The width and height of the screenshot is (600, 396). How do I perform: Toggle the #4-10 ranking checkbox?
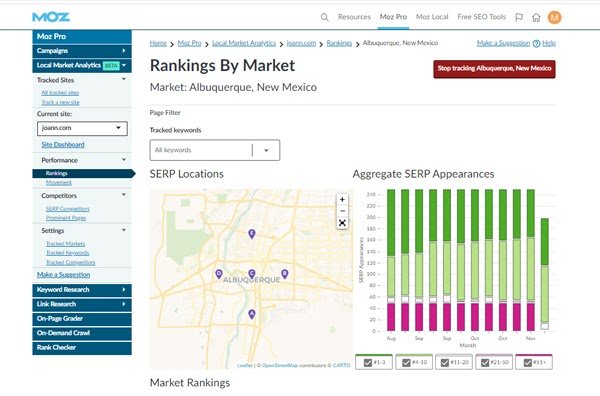pos(406,362)
